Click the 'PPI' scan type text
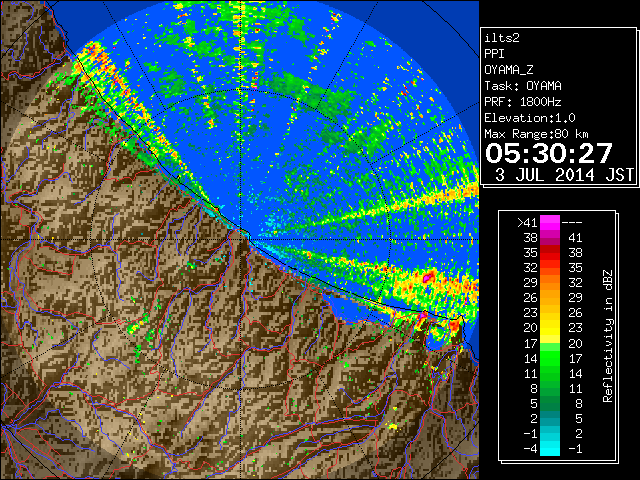Screen dimensions: 640x480 (x=494, y=54)
